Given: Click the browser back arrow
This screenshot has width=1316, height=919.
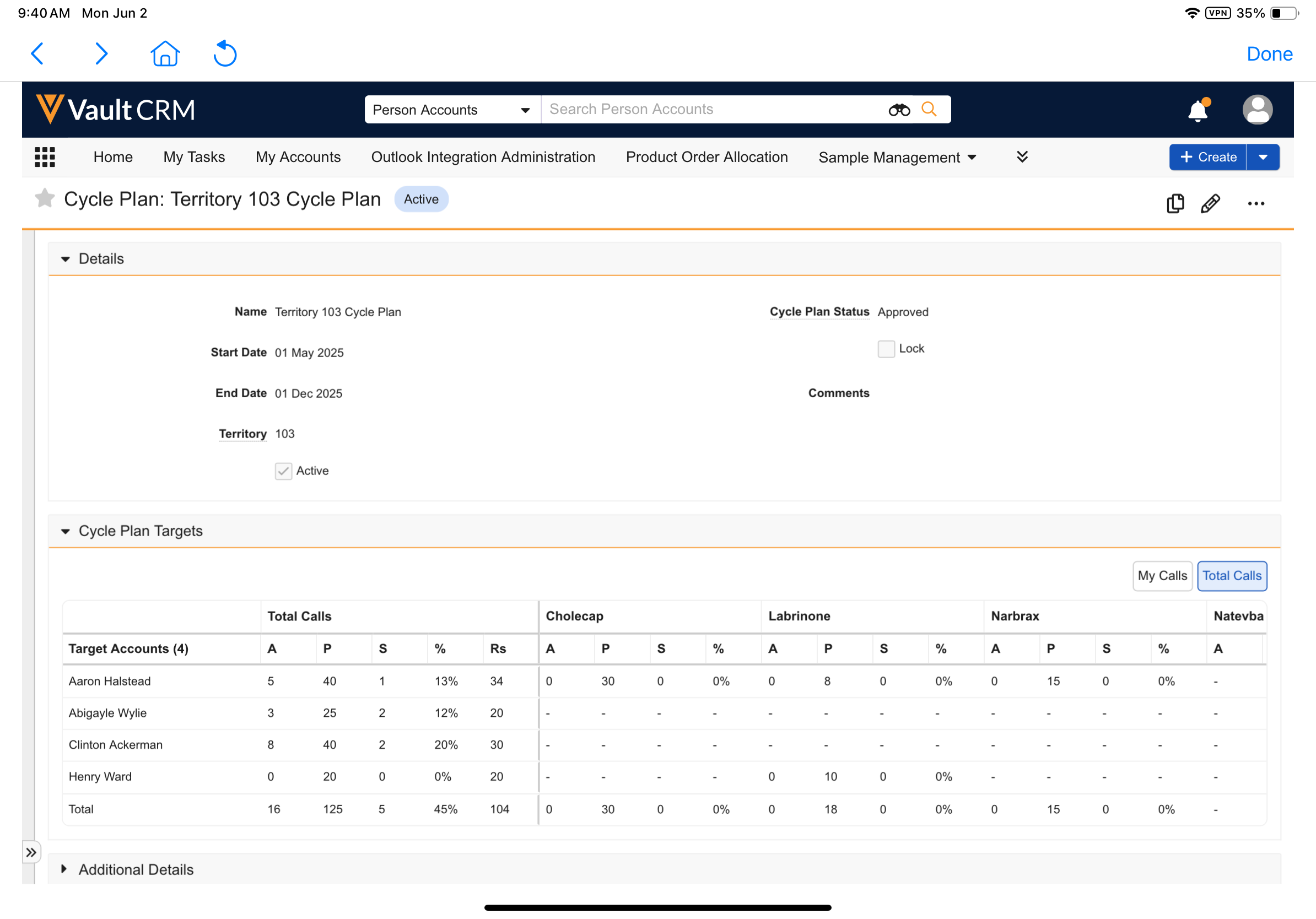Looking at the screenshot, I should (x=38, y=54).
